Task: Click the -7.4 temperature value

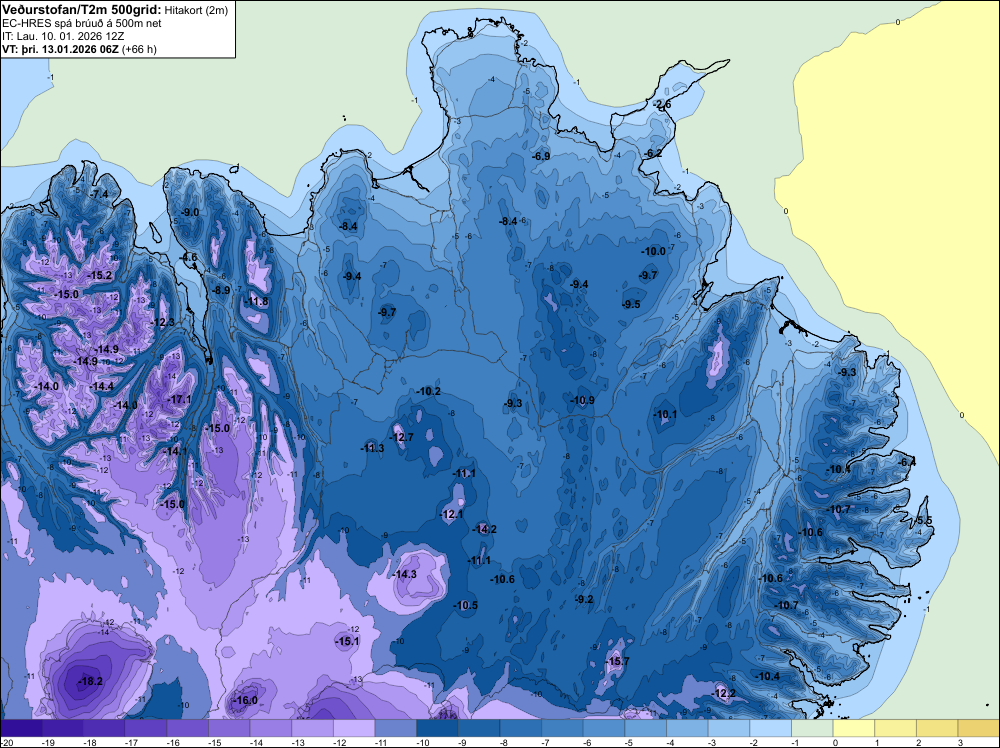Action: (x=98, y=194)
